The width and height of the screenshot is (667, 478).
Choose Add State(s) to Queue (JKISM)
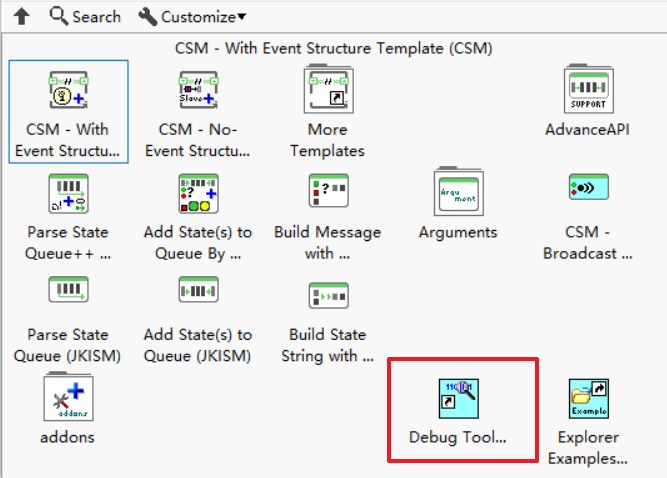coord(199,289)
